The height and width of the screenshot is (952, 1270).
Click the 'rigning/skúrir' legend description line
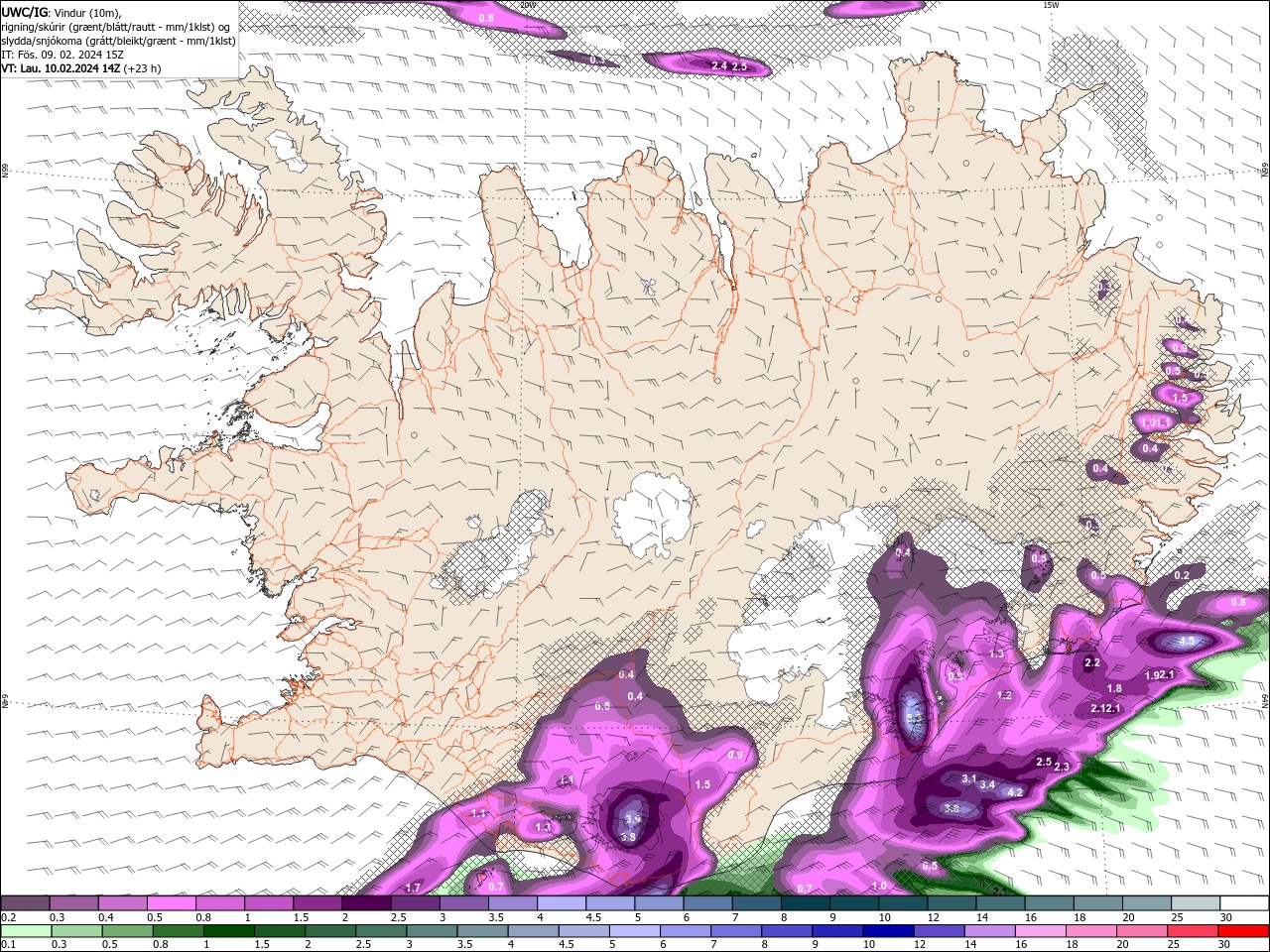(115, 27)
